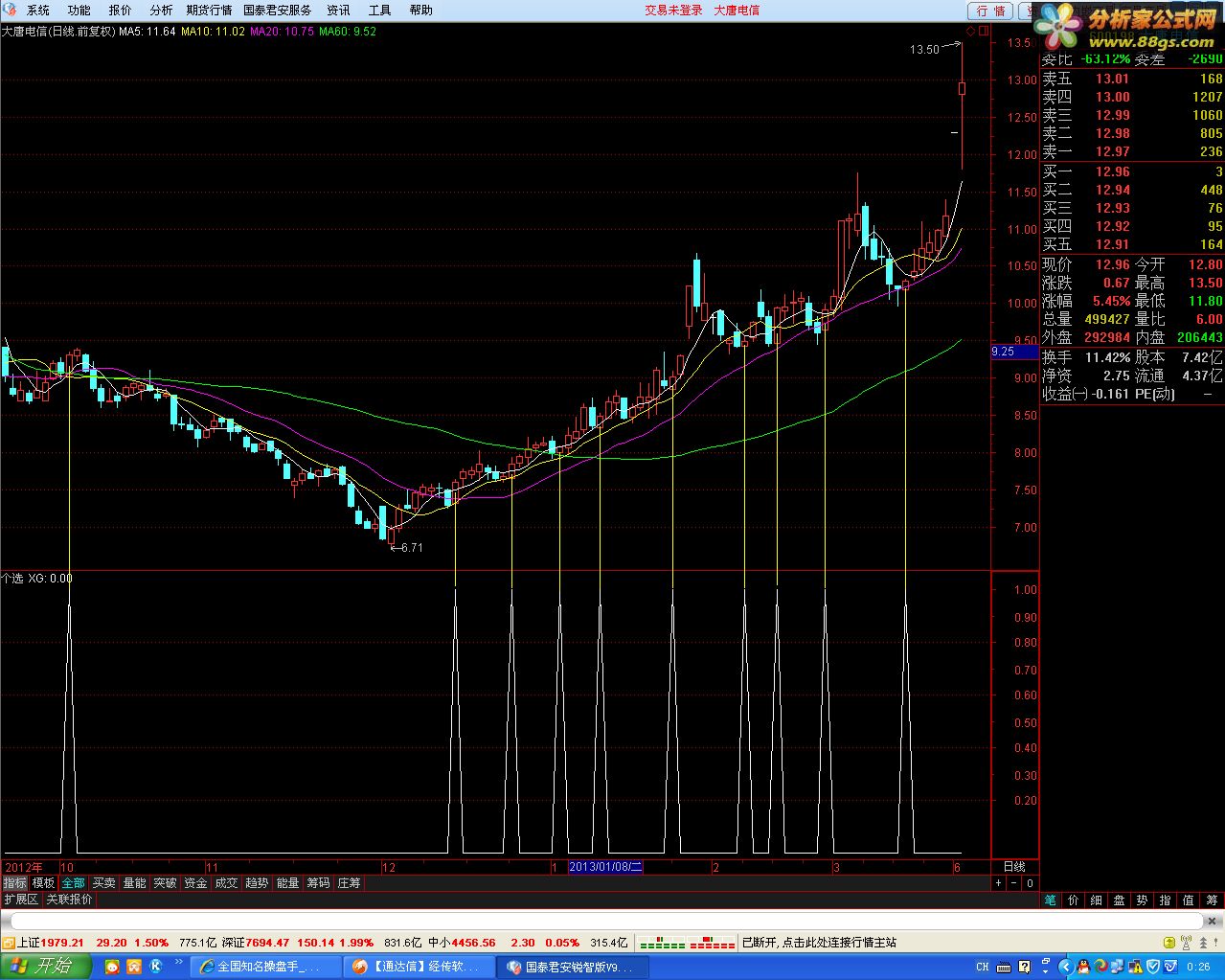Image resolution: width=1225 pixels, height=980 pixels.
Task: Open the 系统 menu
Action: [x=38, y=11]
